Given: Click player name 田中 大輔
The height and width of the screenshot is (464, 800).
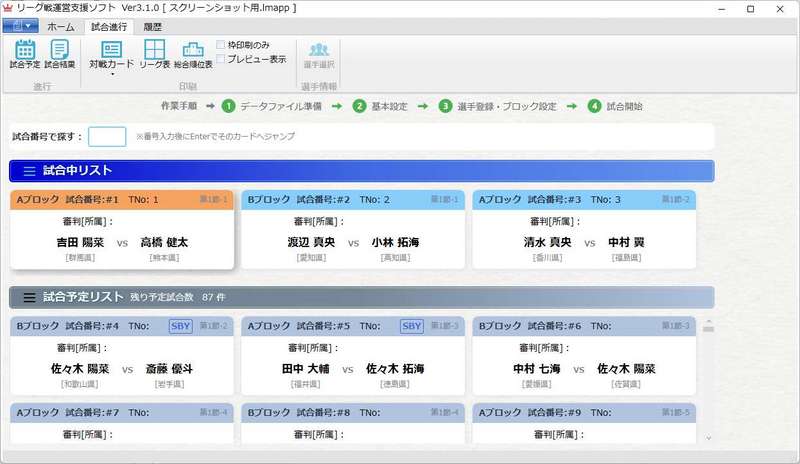Looking at the screenshot, I should pos(306,369).
